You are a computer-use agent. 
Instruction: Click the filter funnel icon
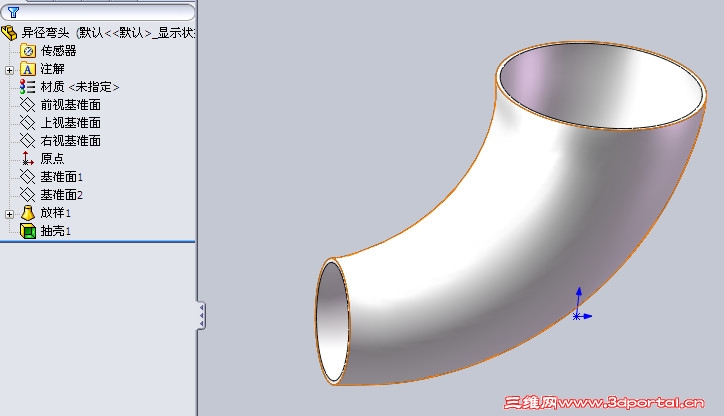tap(13, 12)
